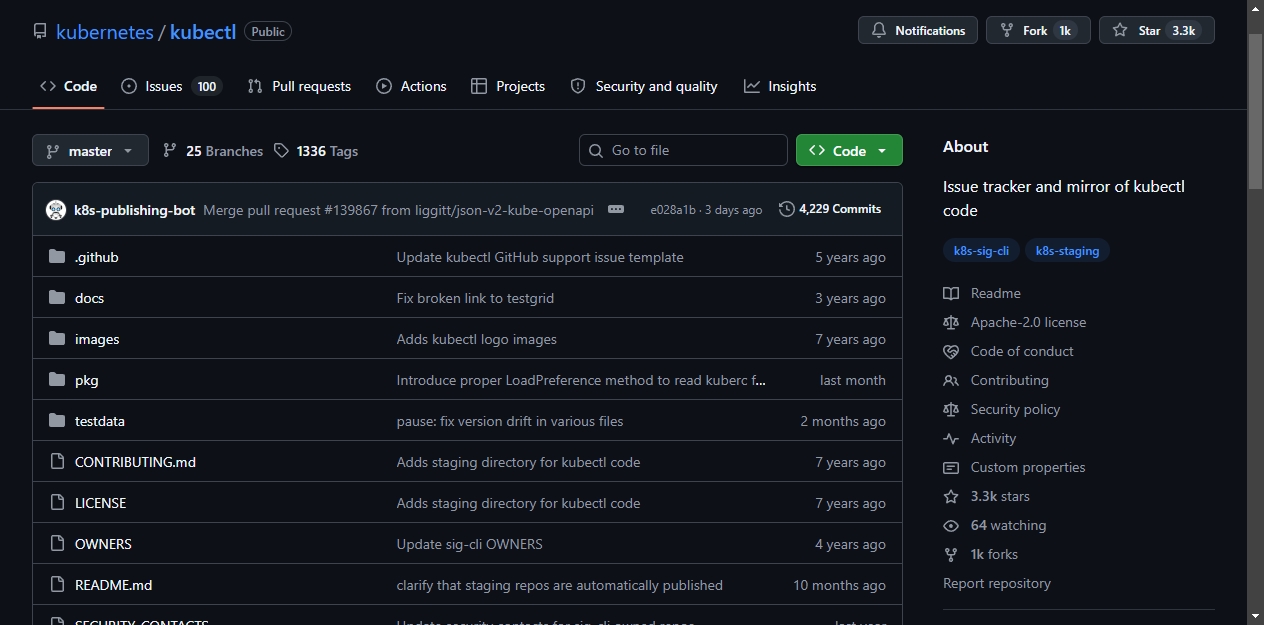Open the Security and quality tab
1264x625 pixels.
click(644, 86)
